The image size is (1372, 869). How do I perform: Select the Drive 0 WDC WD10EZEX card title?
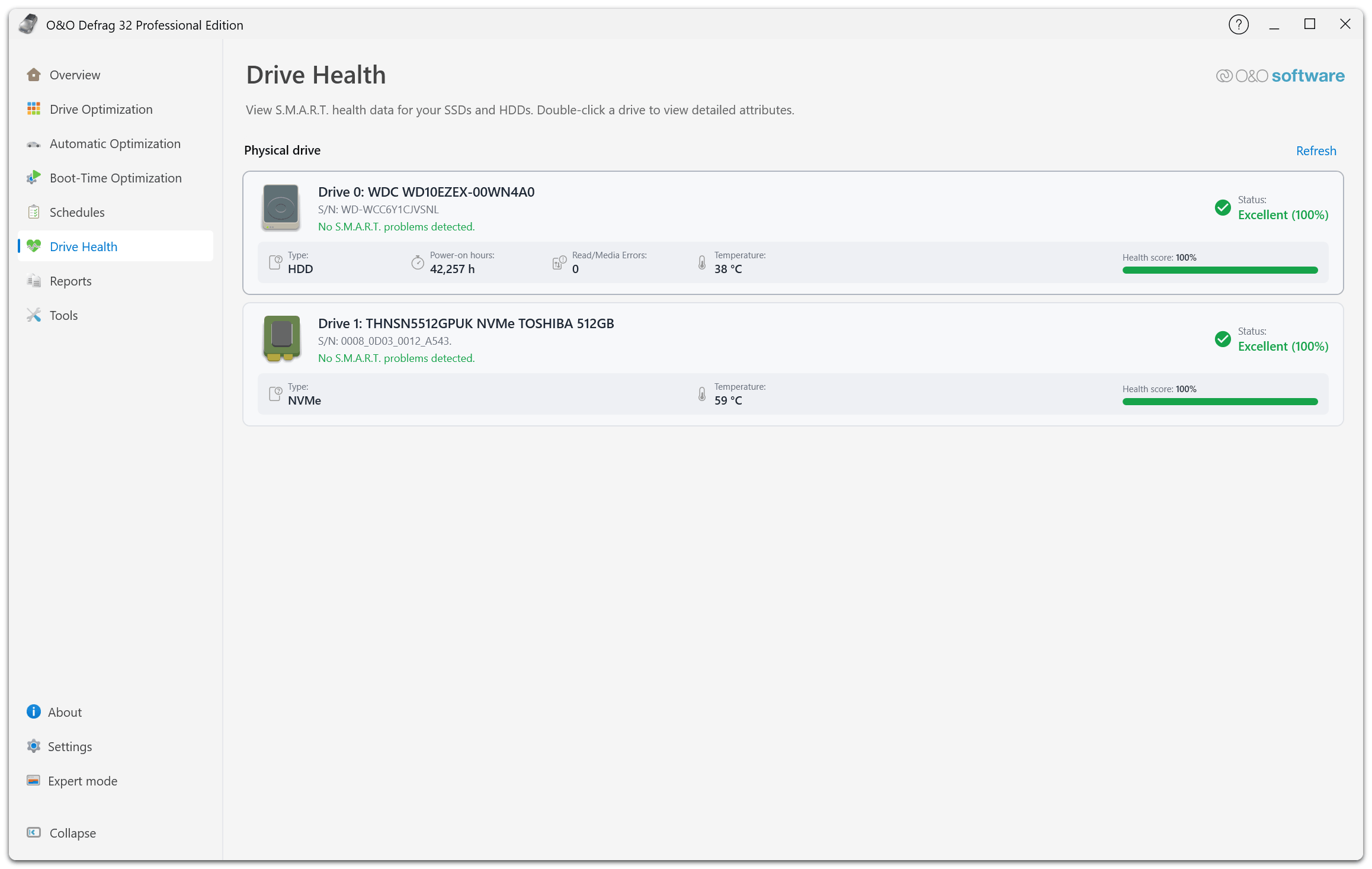coord(426,192)
